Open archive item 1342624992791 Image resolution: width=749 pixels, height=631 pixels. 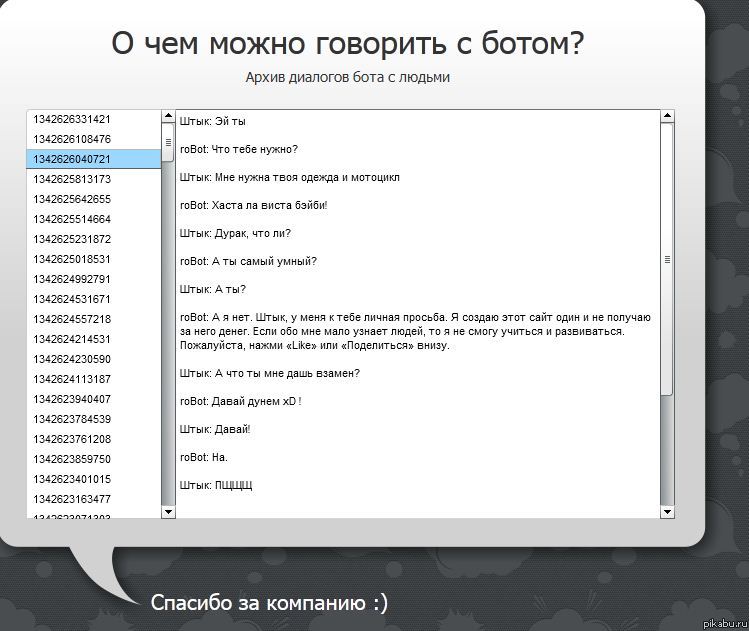click(72, 279)
